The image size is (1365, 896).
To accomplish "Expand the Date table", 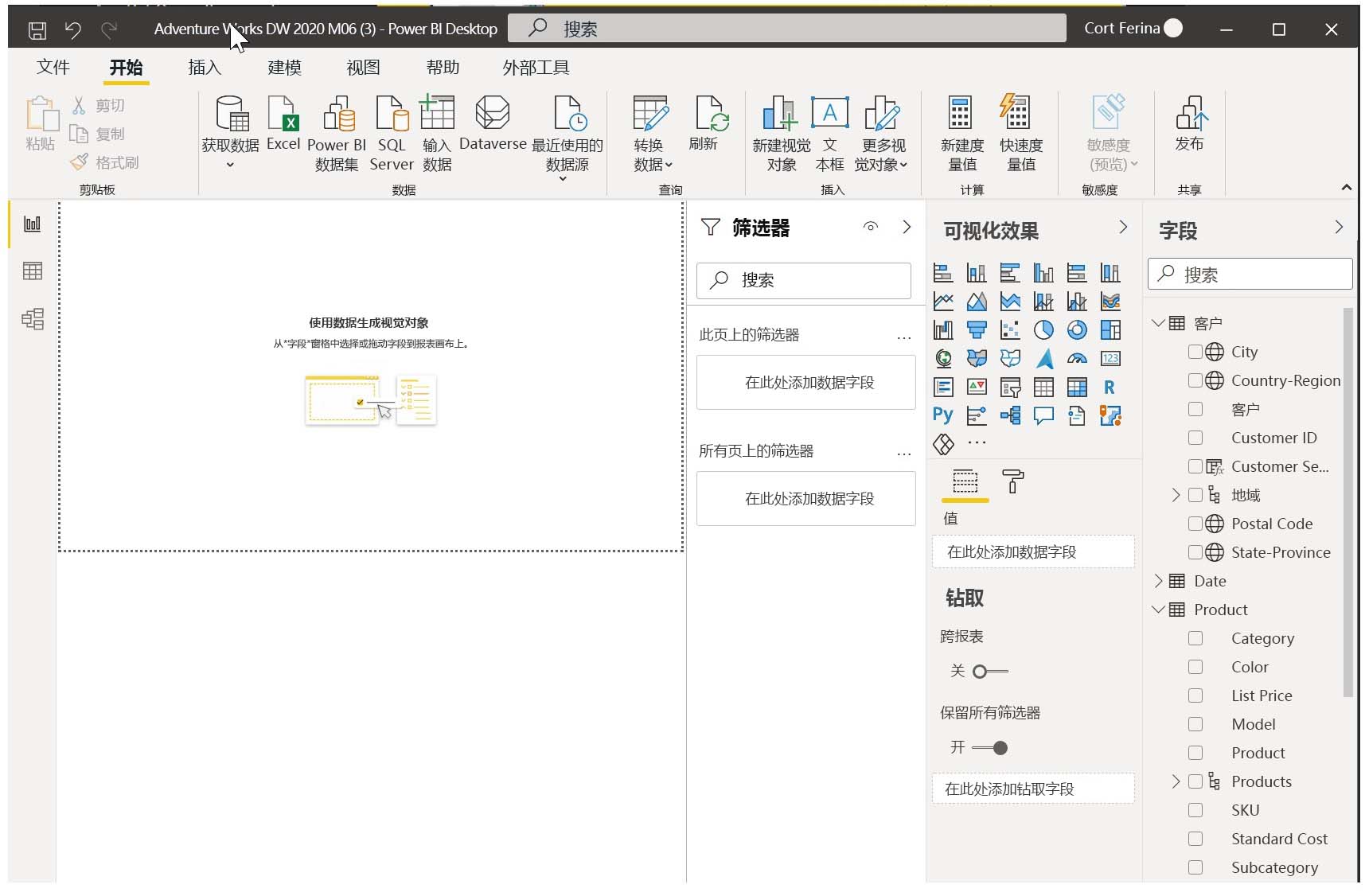I will (1158, 581).
